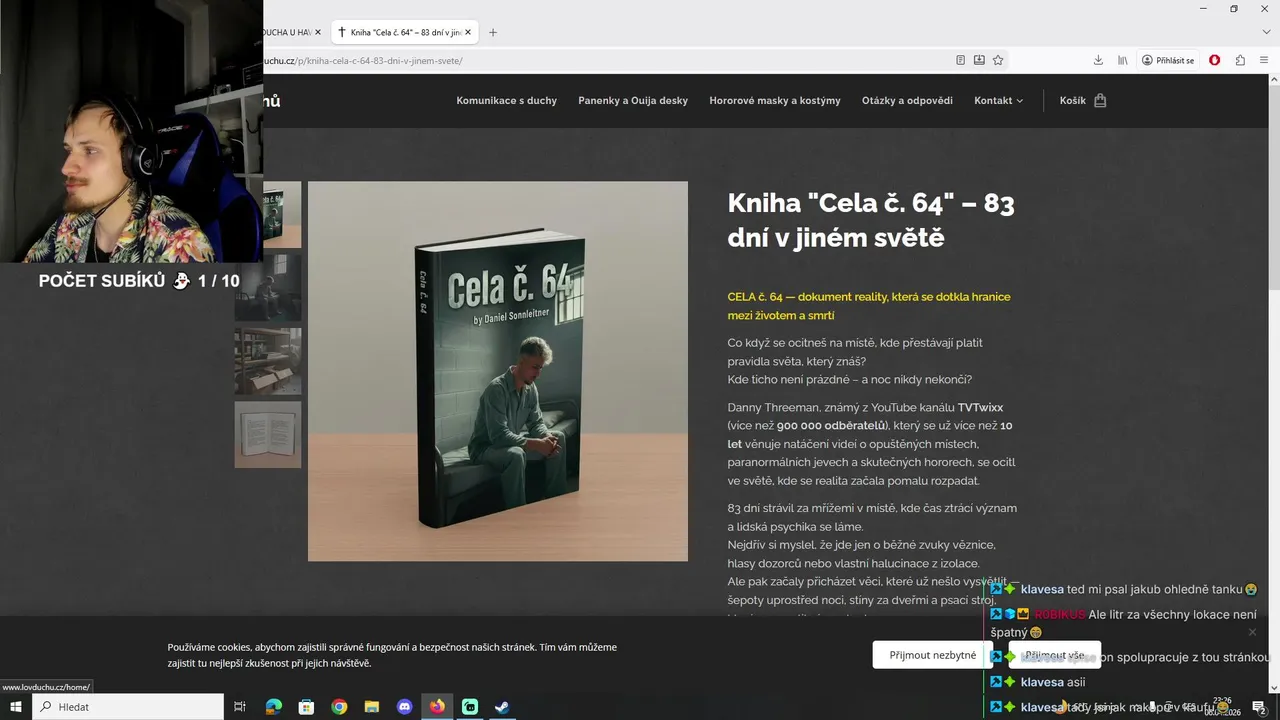1280x720 pixels.
Task: Close the first partially visible browser tab
Action: pyautogui.click(x=318, y=32)
